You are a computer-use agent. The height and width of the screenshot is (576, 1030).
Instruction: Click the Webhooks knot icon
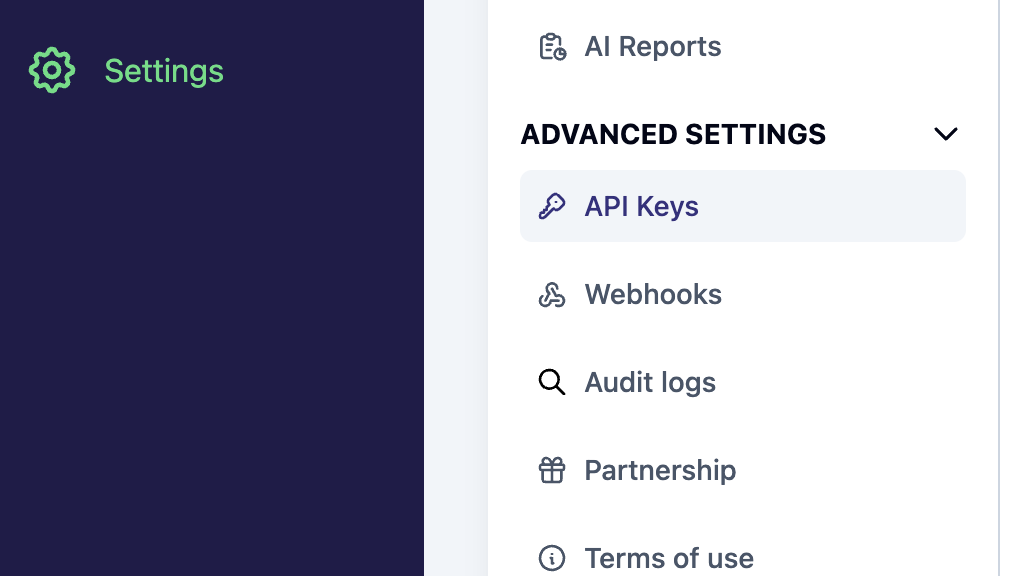(552, 295)
